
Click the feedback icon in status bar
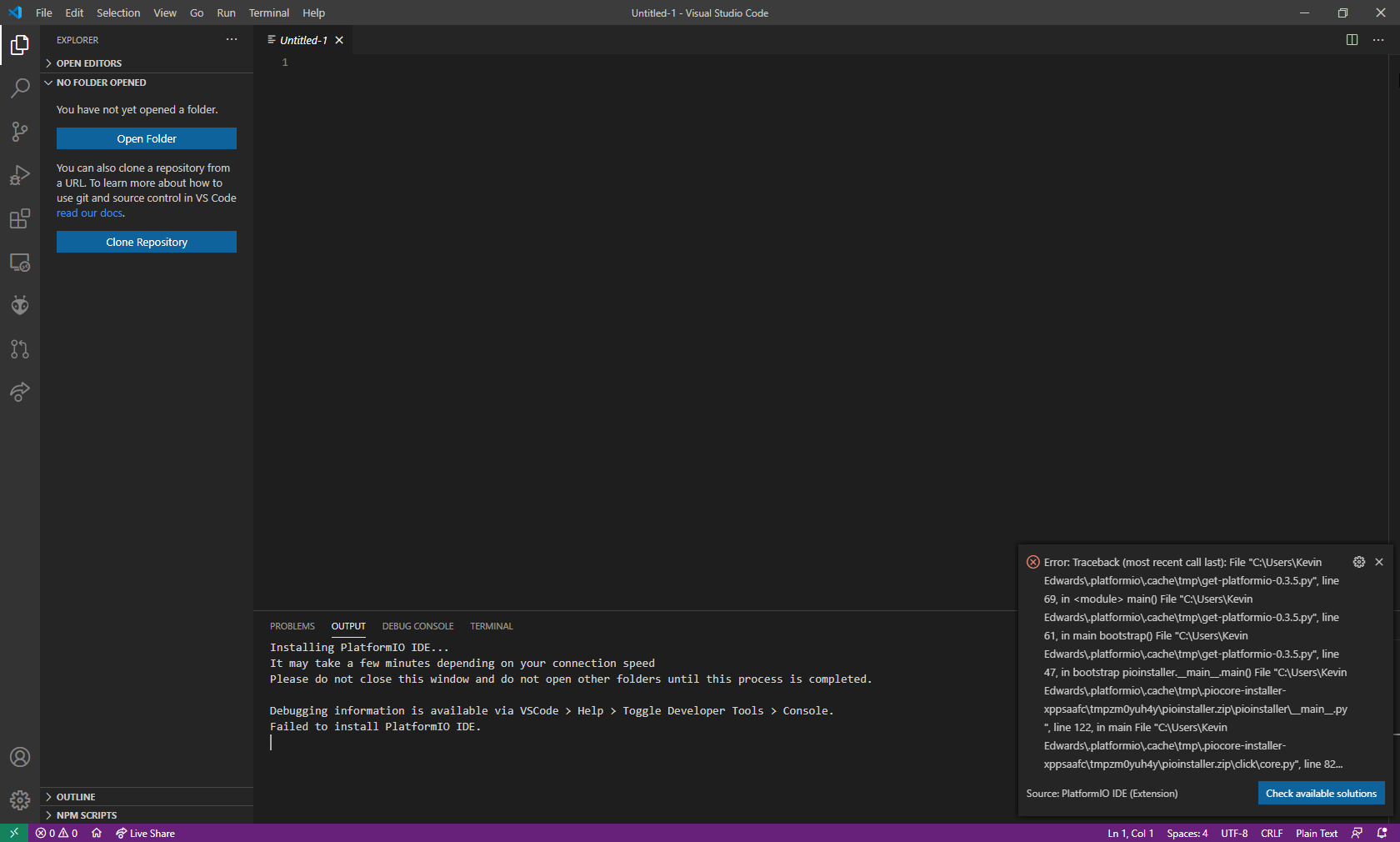tap(1357, 833)
